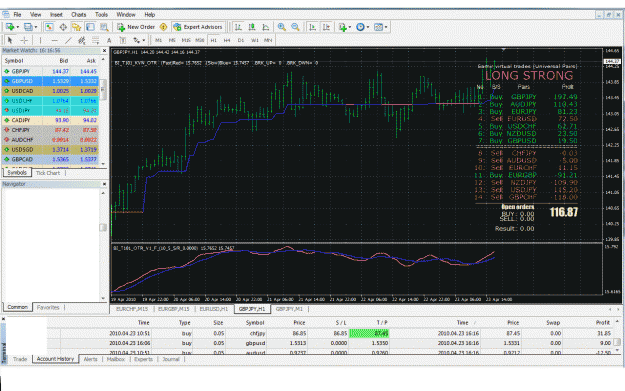Image resolution: width=625 pixels, height=391 pixels.
Task: Switch to Tick Chart tab
Action: [x=48, y=173]
